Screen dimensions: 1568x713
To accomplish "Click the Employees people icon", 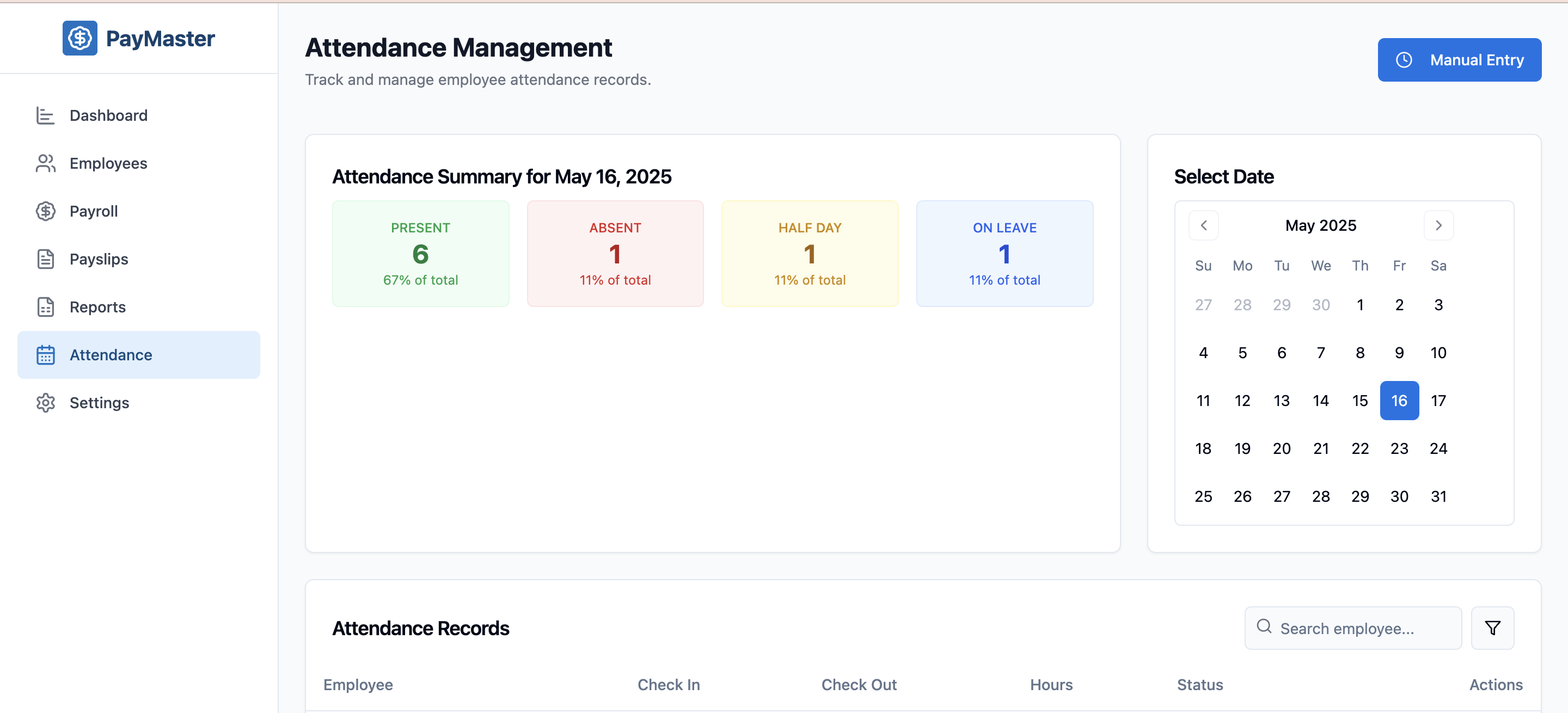I will [x=46, y=163].
